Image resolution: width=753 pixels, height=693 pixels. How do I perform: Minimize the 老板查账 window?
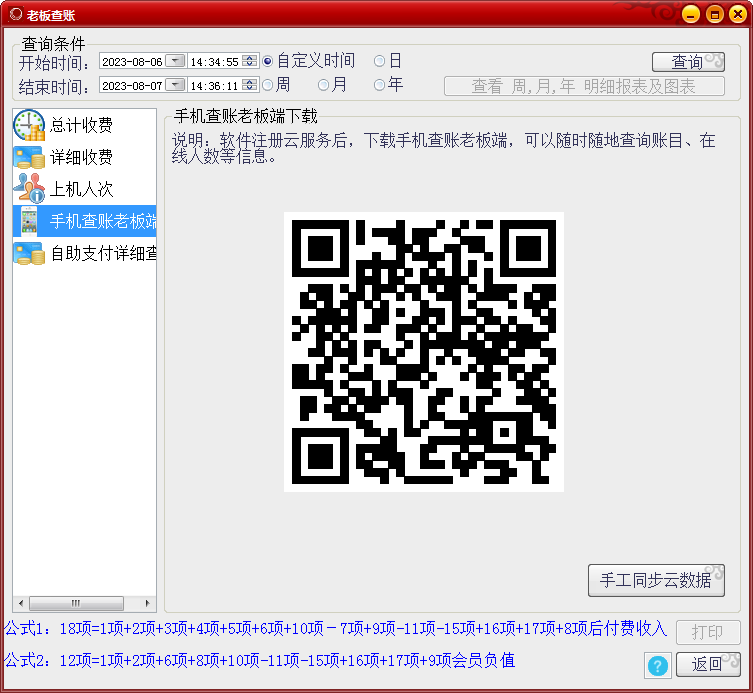(x=691, y=14)
